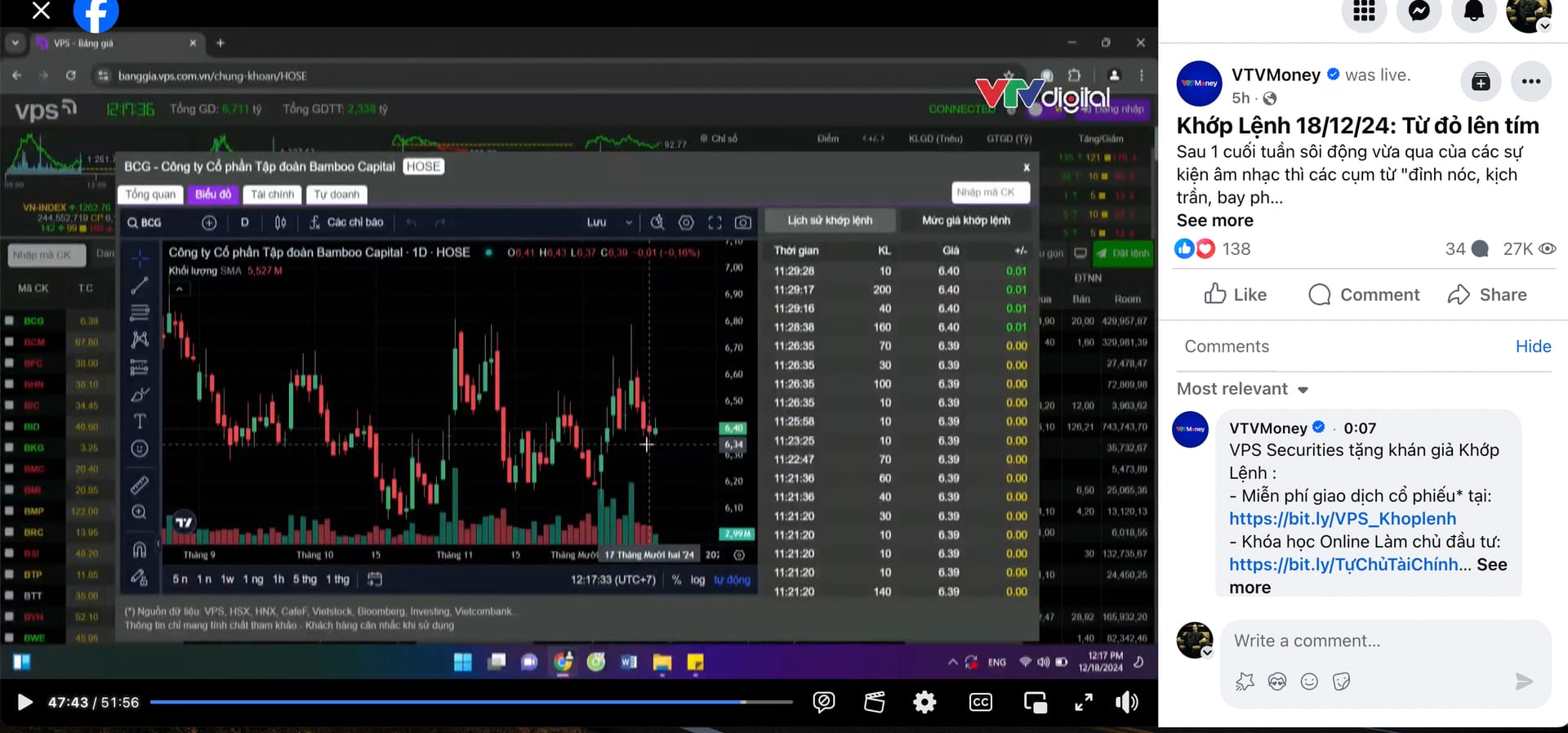Viewport: 1568px width, 733px height.
Task: Close the video viewer with X
Action: pyautogui.click(x=41, y=11)
